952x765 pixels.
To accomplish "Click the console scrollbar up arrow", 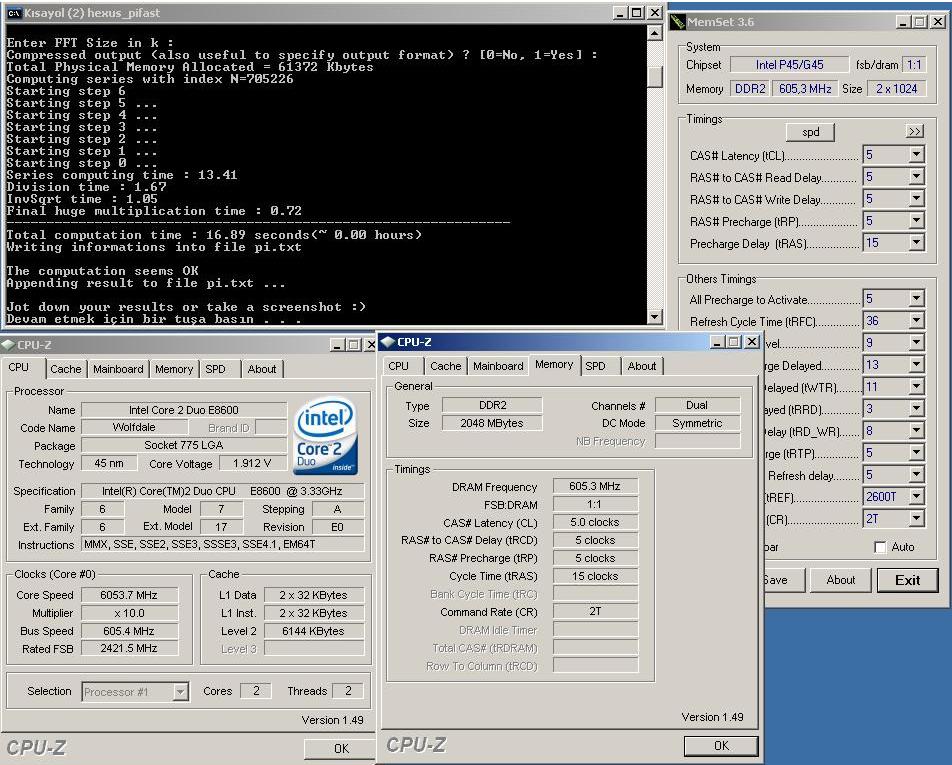I will pyautogui.click(x=654, y=33).
